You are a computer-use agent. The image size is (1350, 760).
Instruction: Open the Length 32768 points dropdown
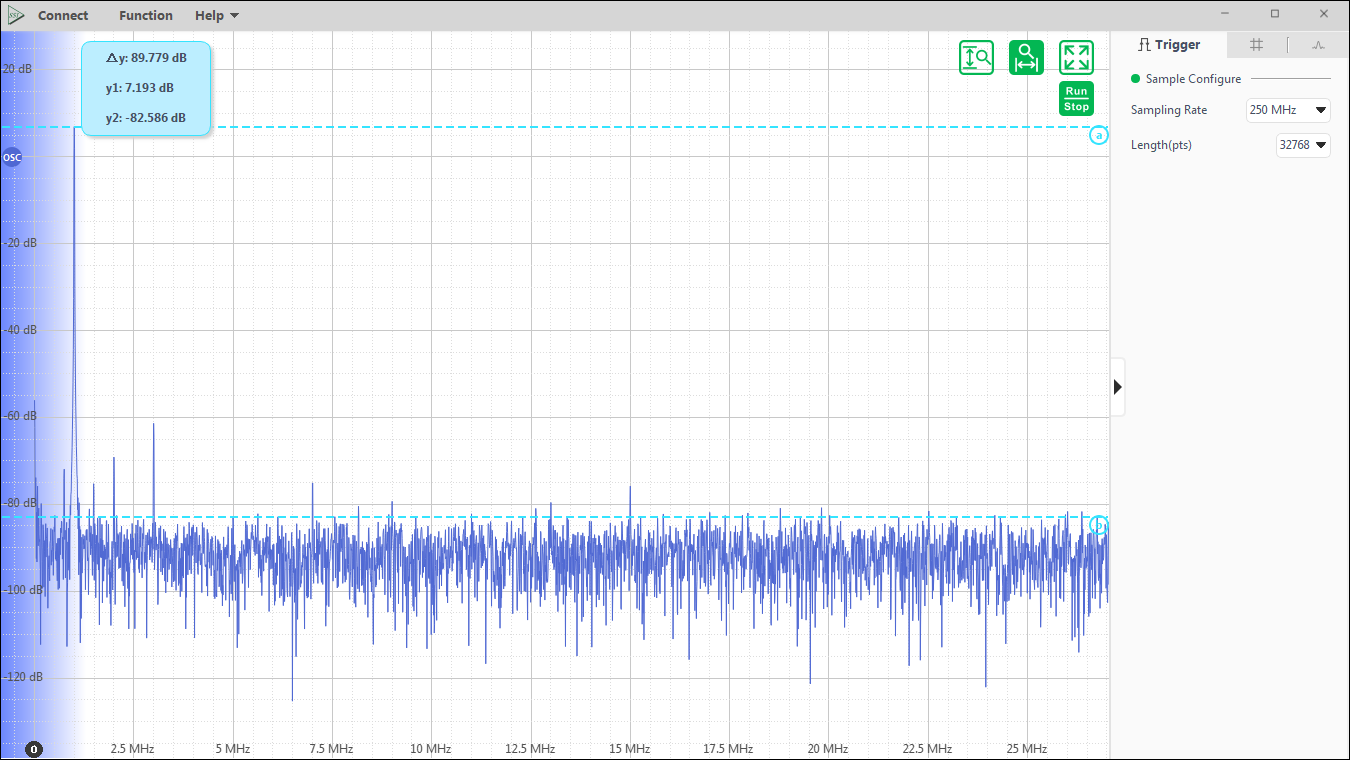coord(1303,145)
